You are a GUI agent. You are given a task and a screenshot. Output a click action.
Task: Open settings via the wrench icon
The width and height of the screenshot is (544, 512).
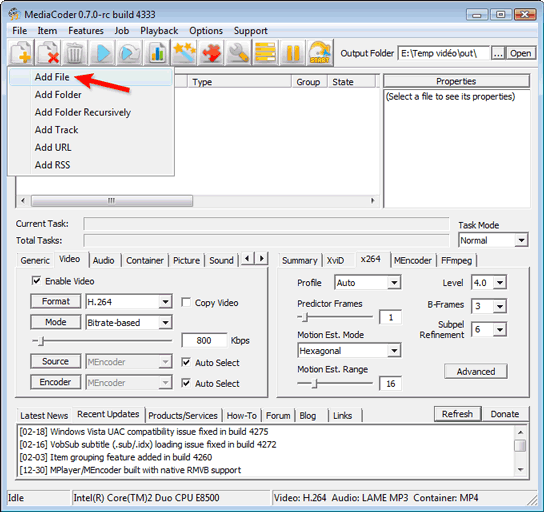[x=238, y=53]
